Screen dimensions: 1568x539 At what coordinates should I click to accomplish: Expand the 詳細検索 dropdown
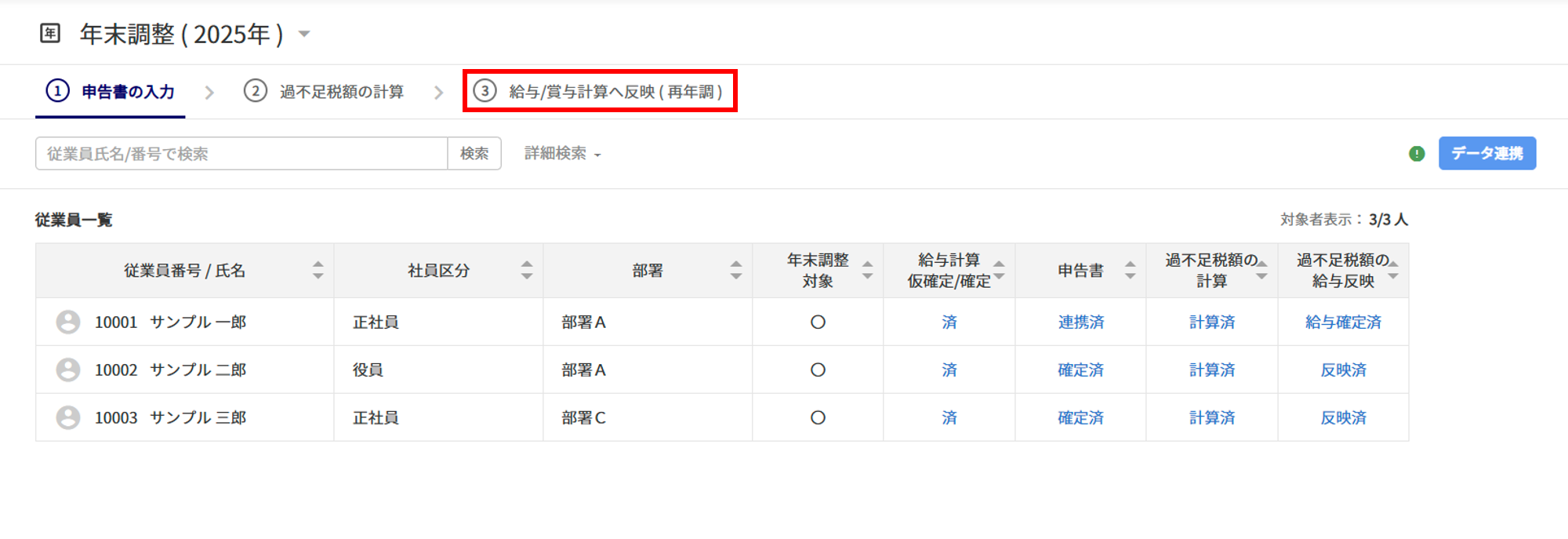coord(562,154)
